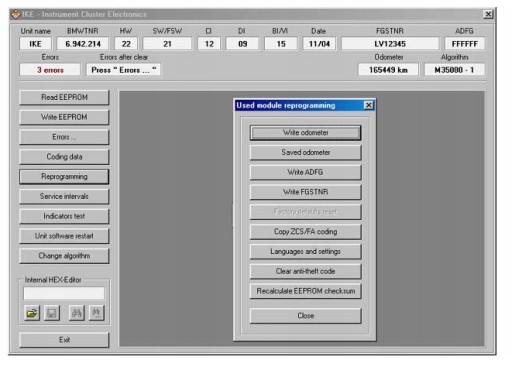
Task: Click the save disk icon in HEX-Editor
Action: (52, 313)
